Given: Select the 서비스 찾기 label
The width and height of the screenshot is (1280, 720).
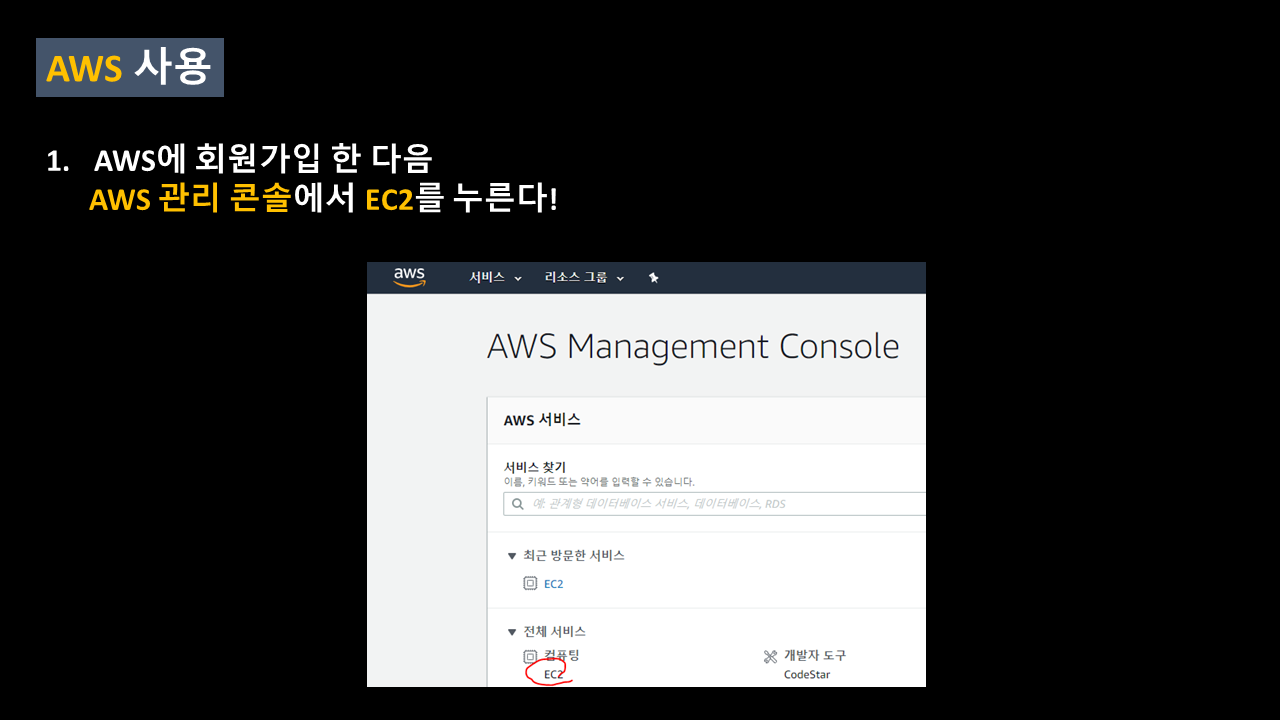Looking at the screenshot, I should pyautogui.click(x=535, y=467).
